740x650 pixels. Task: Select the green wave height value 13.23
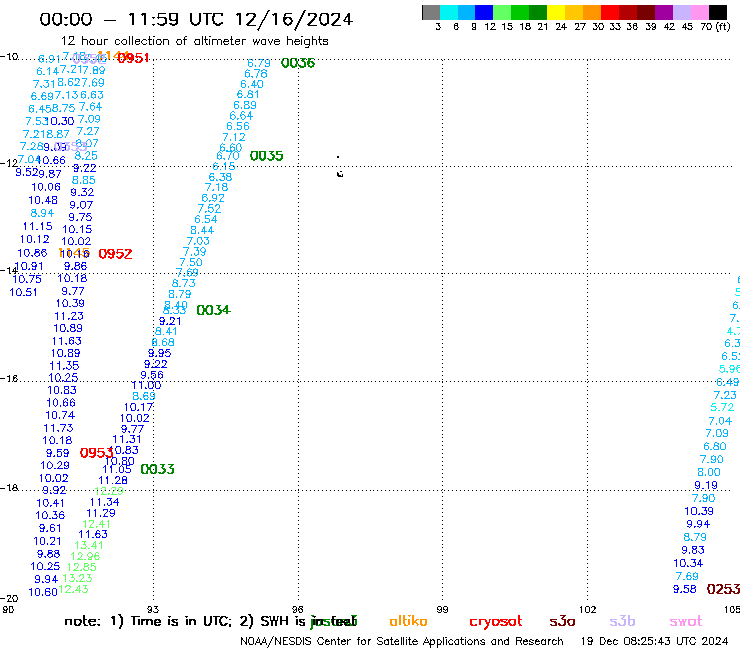[x=77, y=578]
